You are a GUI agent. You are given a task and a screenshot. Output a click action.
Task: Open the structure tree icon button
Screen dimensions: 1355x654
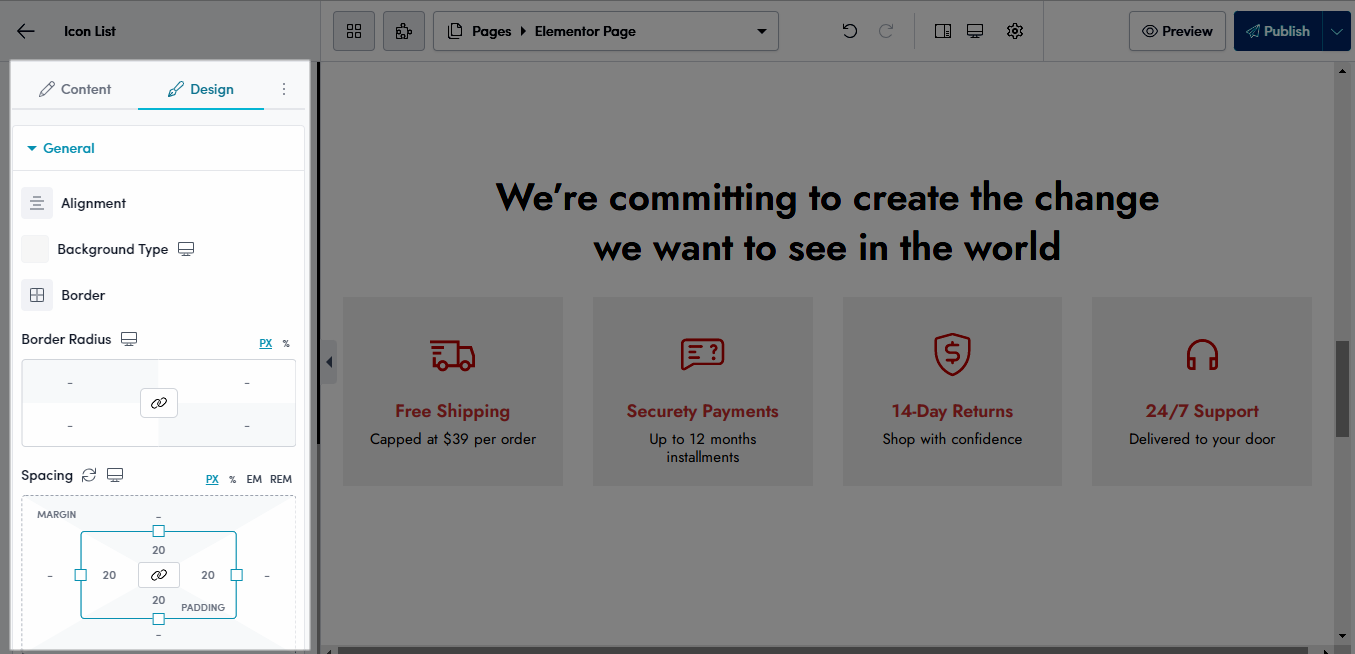(404, 31)
